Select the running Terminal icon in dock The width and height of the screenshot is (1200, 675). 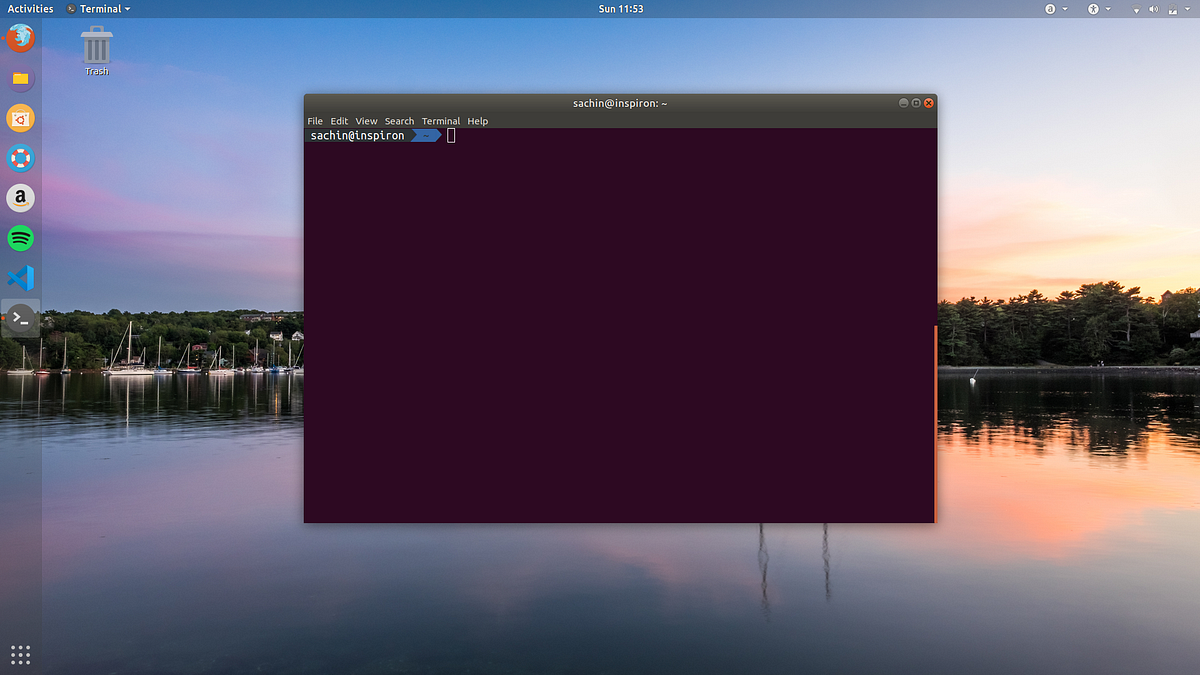click(x=20, y=318)
